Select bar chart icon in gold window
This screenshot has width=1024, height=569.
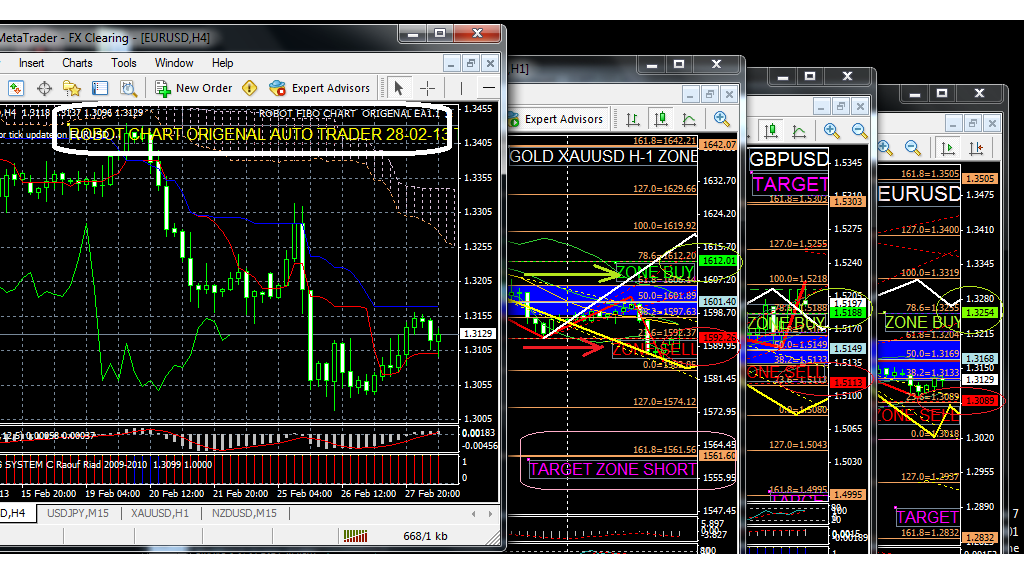point(632,120)
